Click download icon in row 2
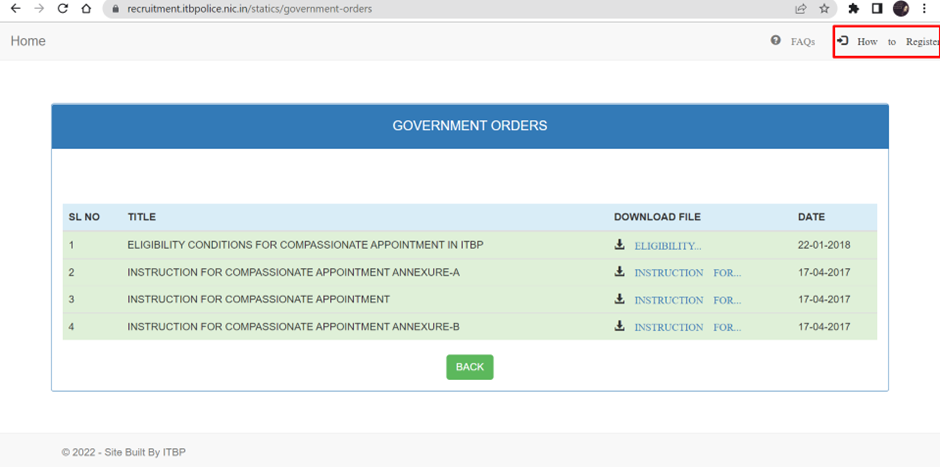 (x=620, y=272)
